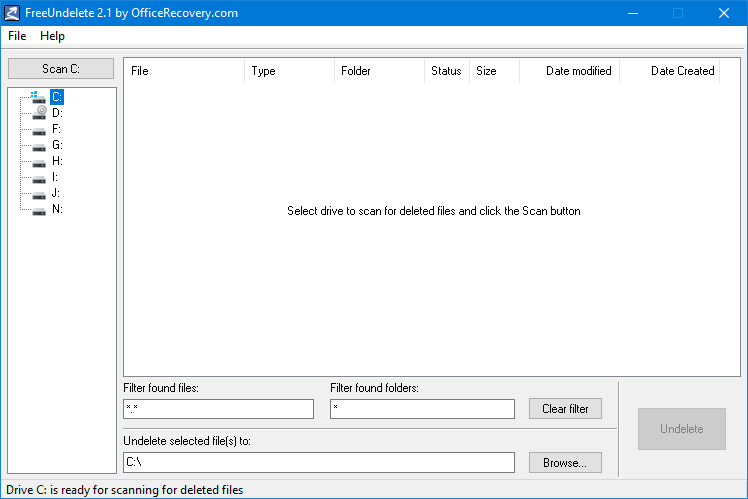
Task: Click the D: optical drive icon
Action: pyautogui.click(x=39, y=113)
